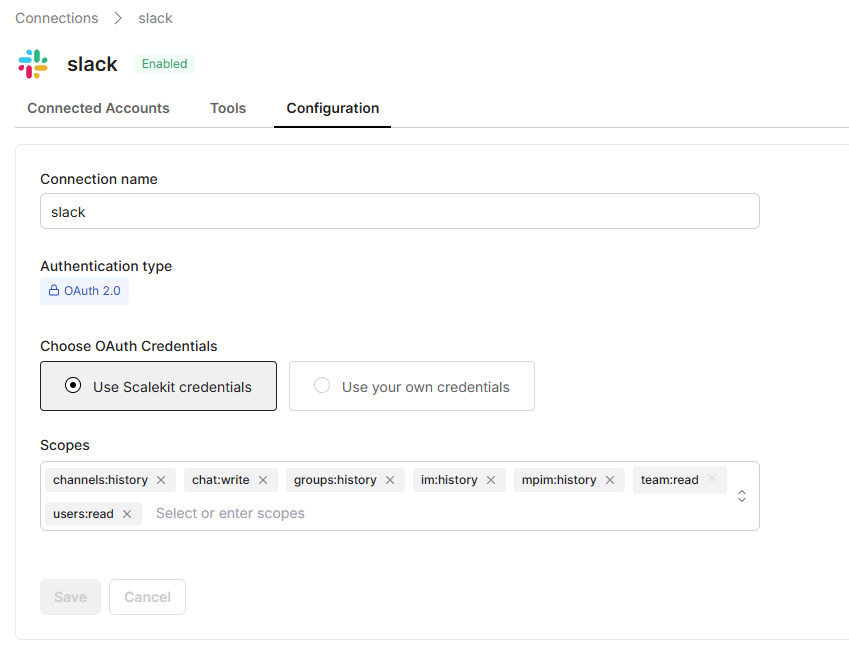Click the Scopes heading label

pyautogui.click(x=65, y=445)
